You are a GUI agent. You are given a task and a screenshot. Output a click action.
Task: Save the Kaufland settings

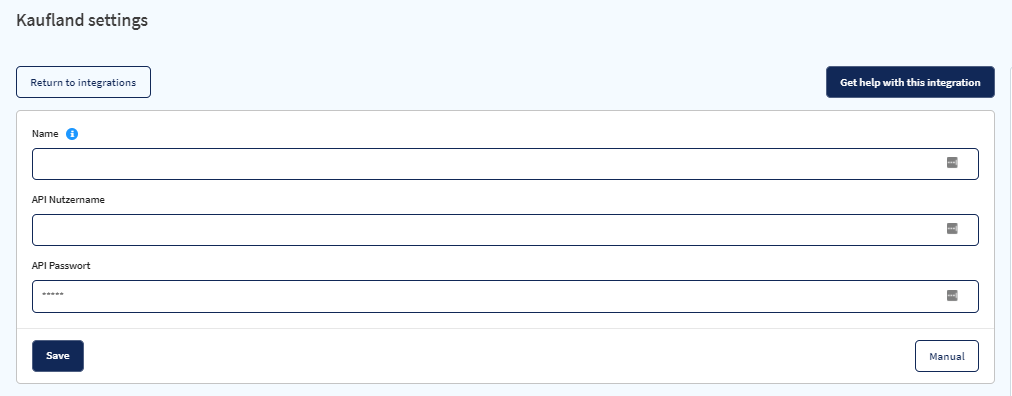point(58,356)
